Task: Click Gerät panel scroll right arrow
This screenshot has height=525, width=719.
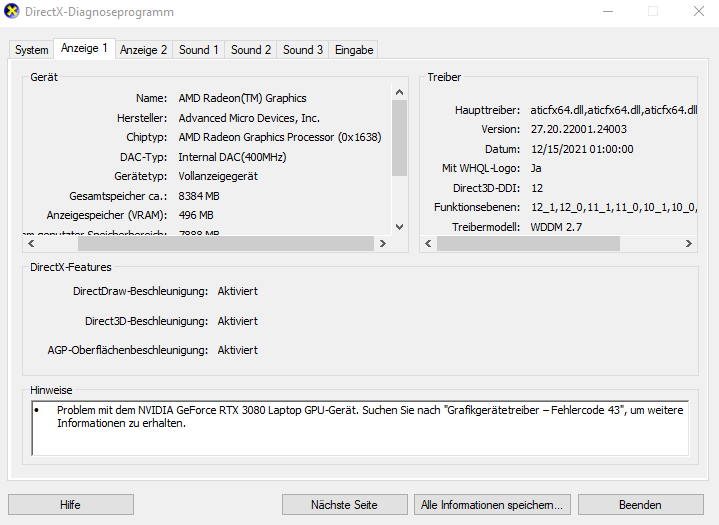Action: tap(383, 243)
